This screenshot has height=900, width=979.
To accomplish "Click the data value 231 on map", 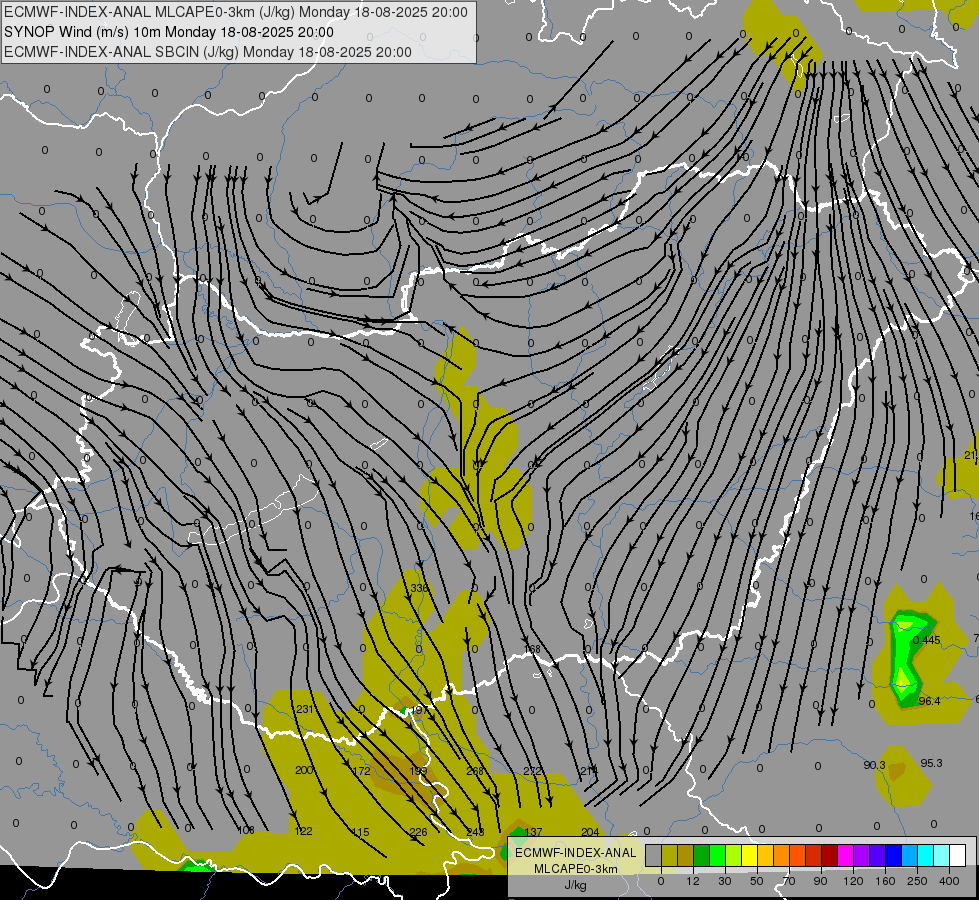I will 305,709.
